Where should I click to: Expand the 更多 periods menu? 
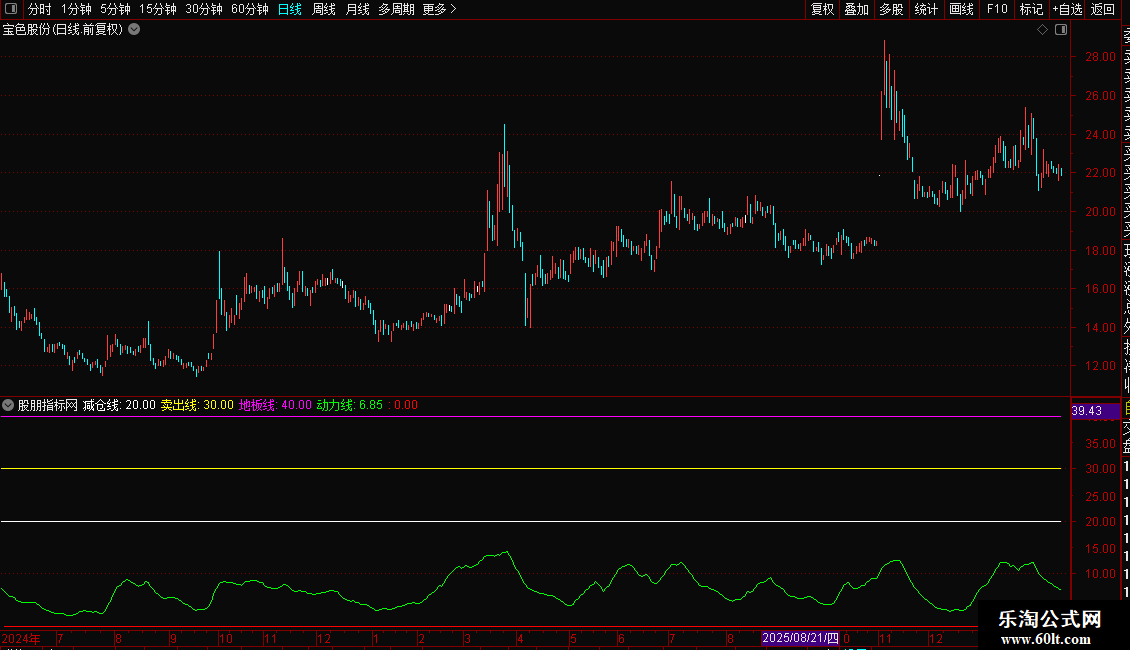pyautogui.click(x=440, y=9)
